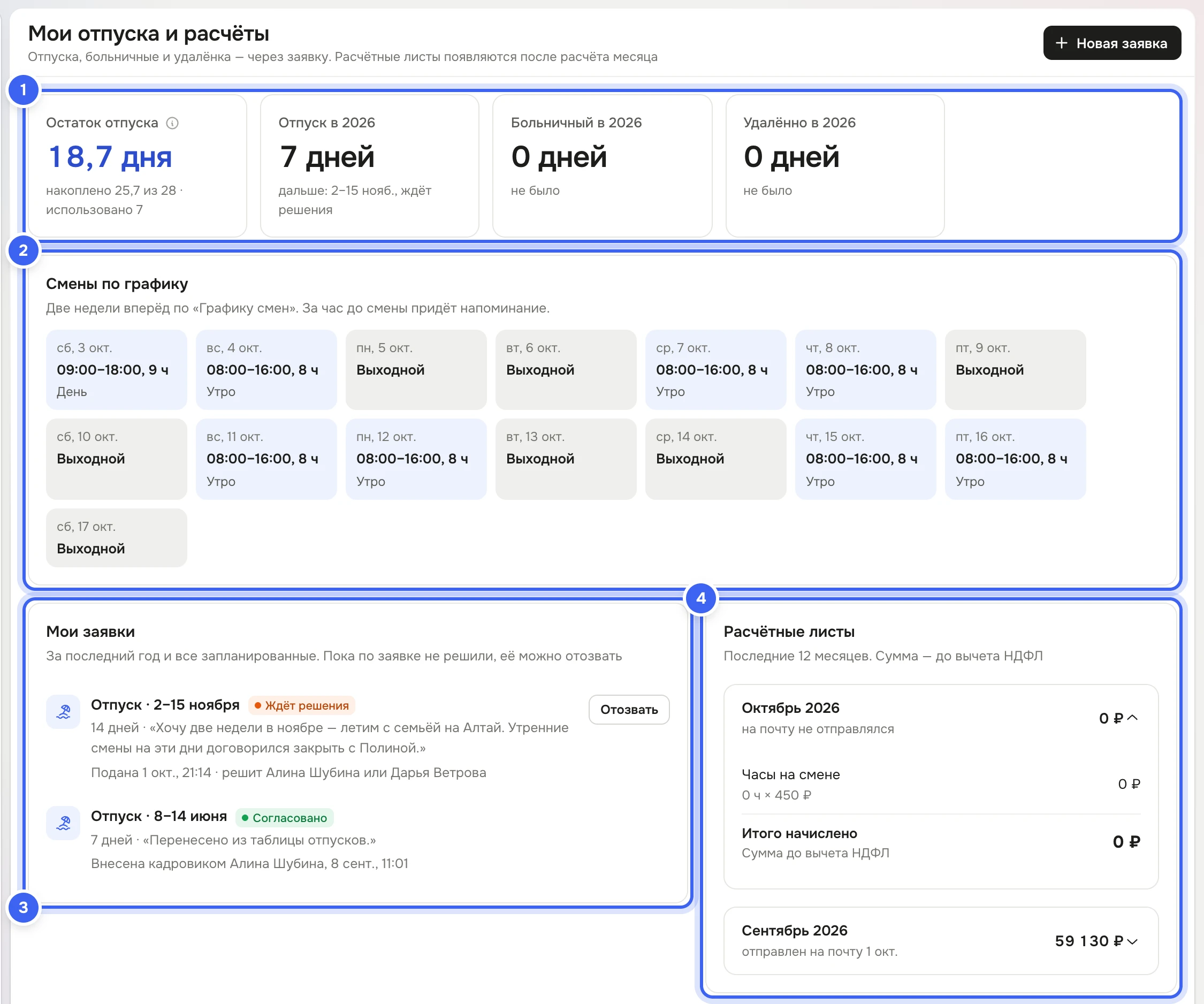Open the Остаток отпуска 18,7 дня card

(x=138, y=166)
